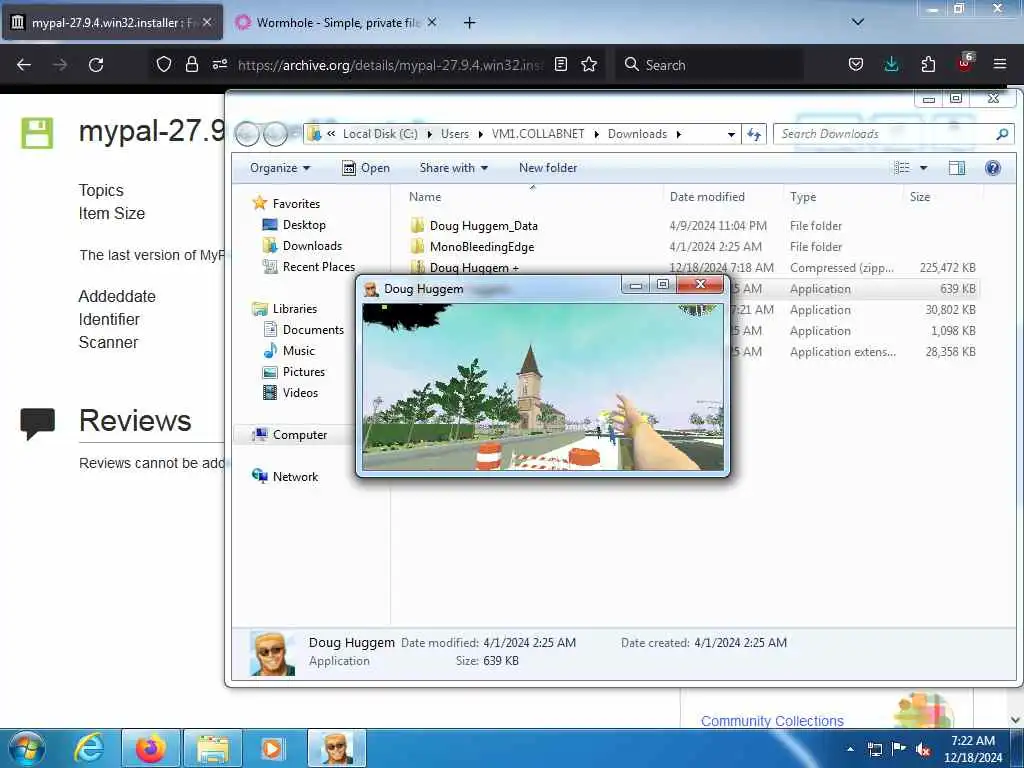The height and width of the screenshot is (768, 1024).
Task: Select Doug Huggem_Data folder
Action: (483, 226)
